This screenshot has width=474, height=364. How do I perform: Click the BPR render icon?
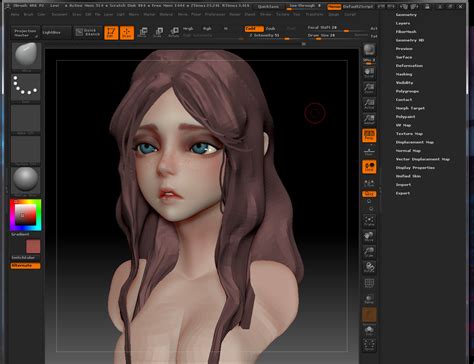369,51
